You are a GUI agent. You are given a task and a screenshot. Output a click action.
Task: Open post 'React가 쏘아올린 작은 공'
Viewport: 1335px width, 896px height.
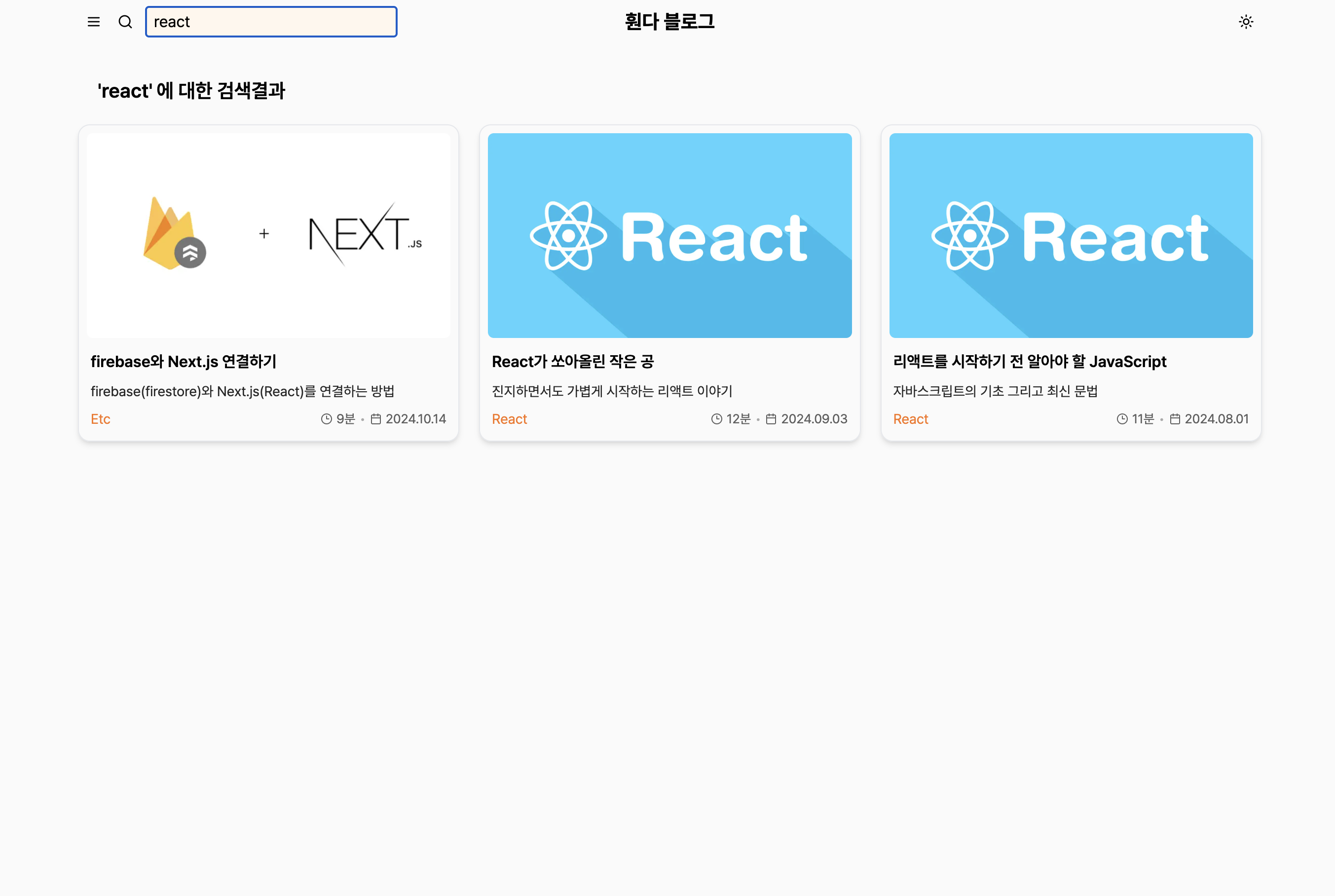(572, 361)
